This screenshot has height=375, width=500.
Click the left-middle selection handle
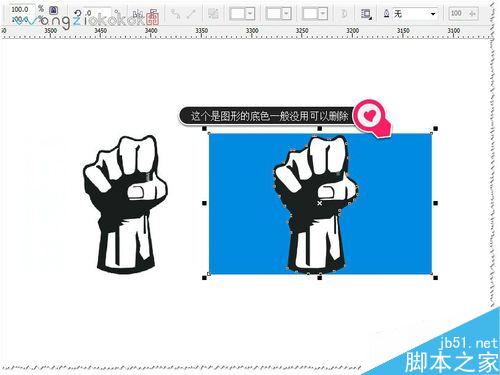coord(204,203)
